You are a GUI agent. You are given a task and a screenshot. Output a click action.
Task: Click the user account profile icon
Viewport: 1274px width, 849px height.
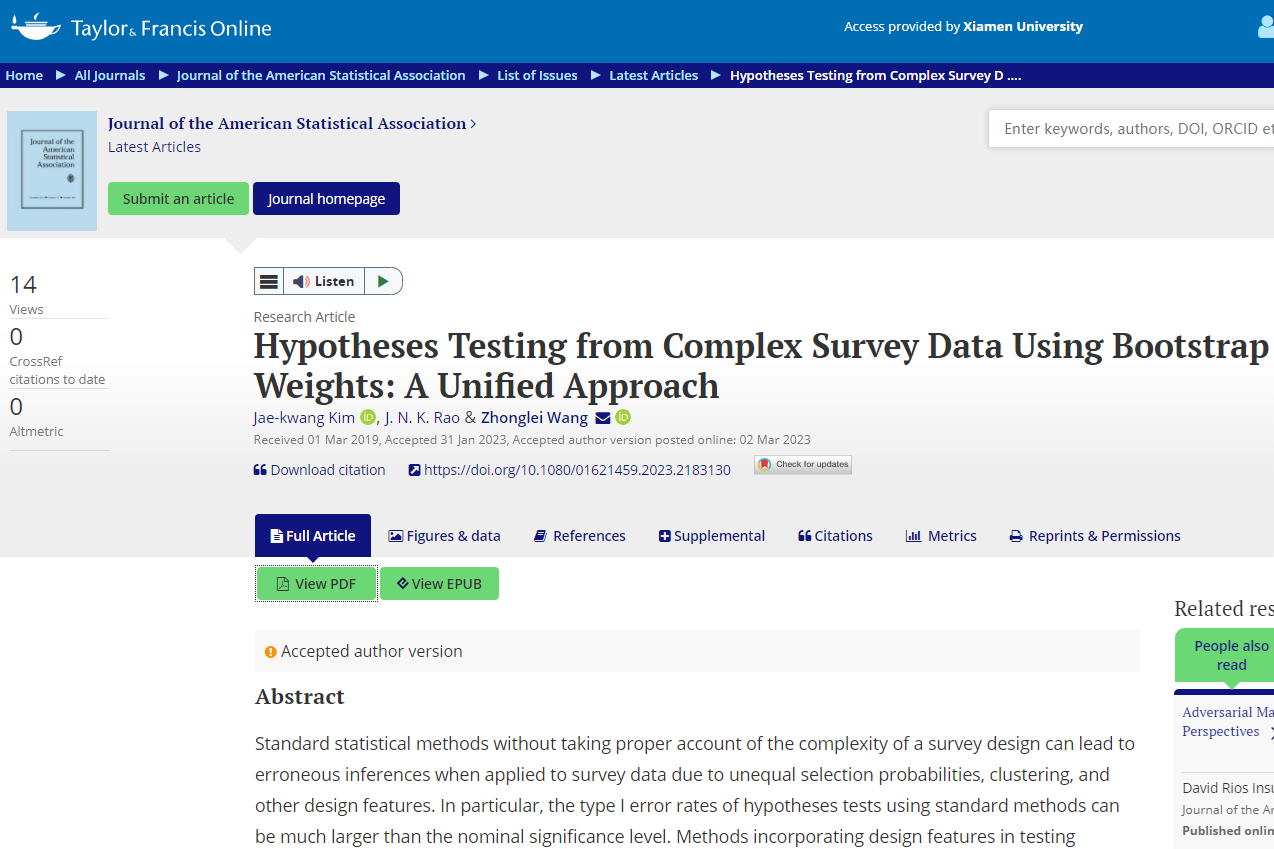[1265, 28]
